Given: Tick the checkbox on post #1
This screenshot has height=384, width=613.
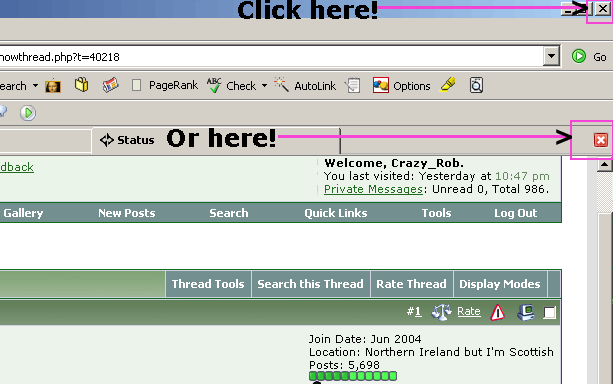Looking at the screenshot, I should pyautogui.click(x=549, y=313).
